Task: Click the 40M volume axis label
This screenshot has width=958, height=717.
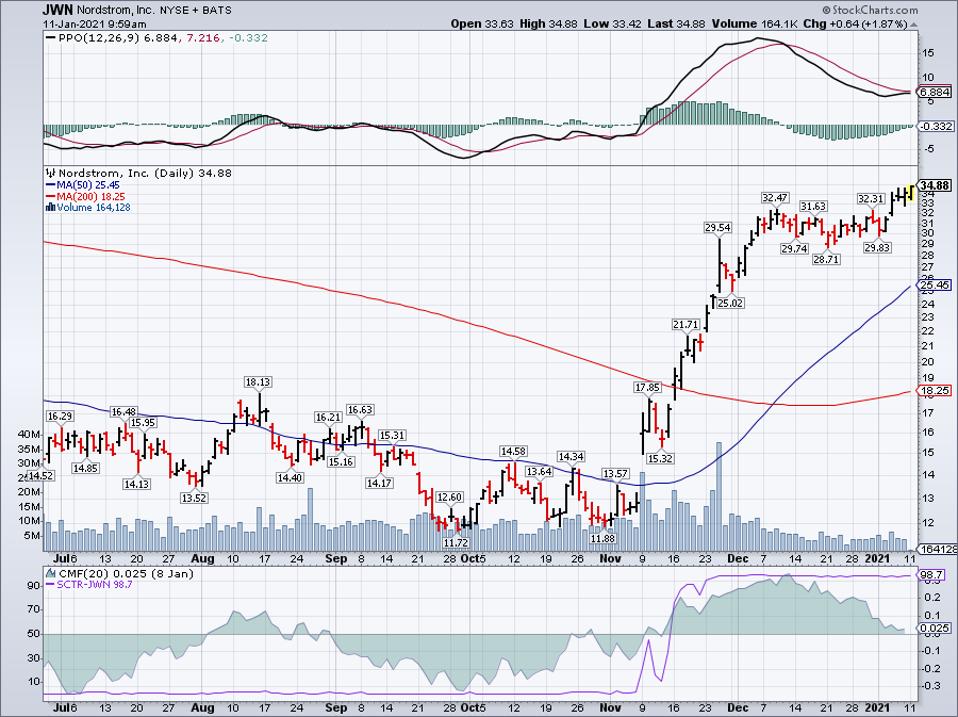Action: pos(30,434)
